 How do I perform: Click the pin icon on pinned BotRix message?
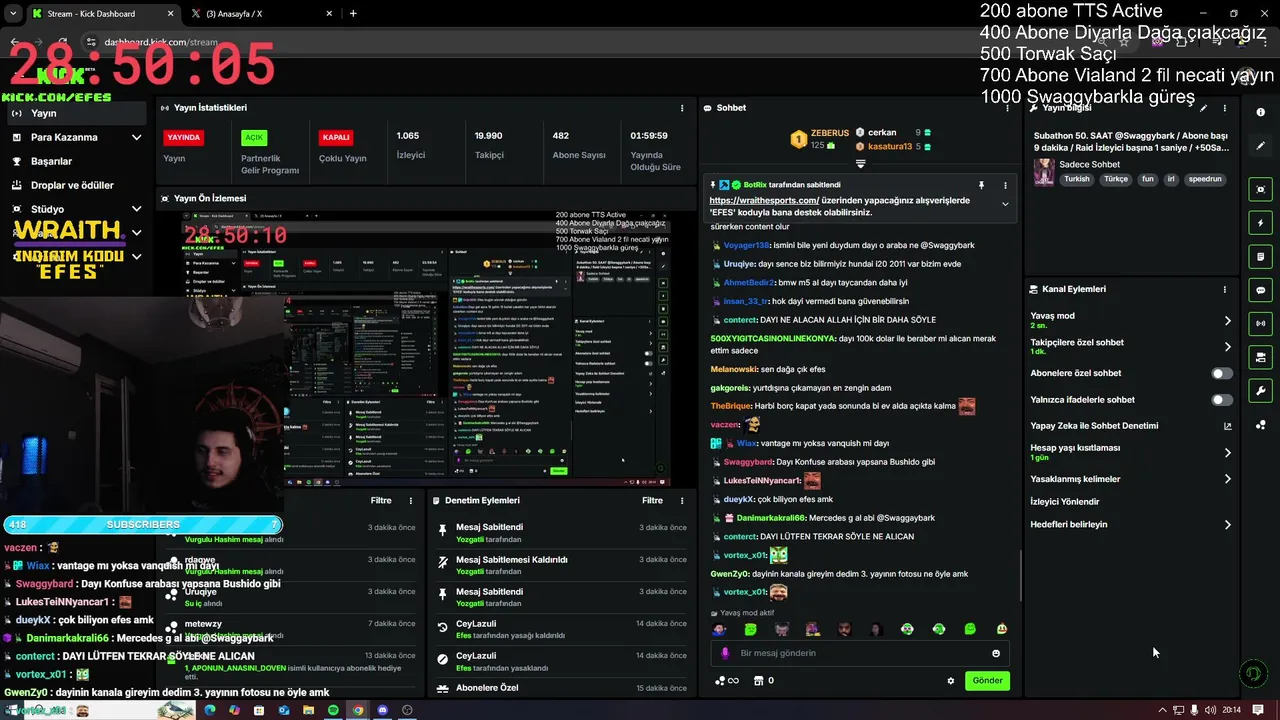pyautogui.click(x=981, y=185)
